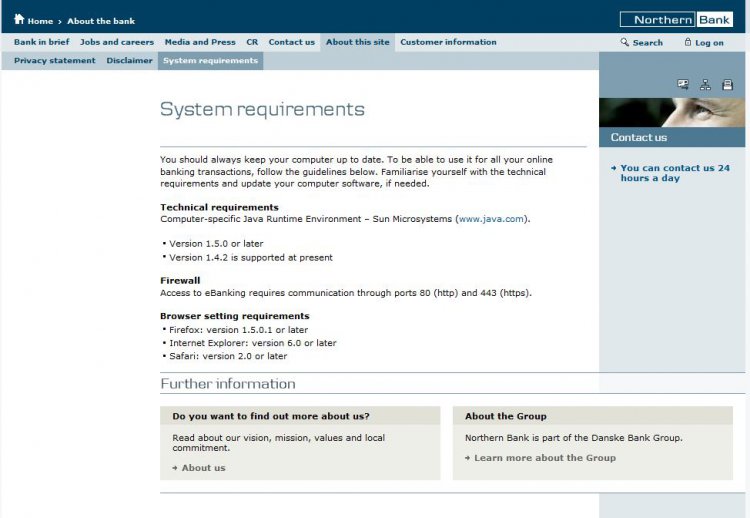The width and height of the screenshot is (750, 518).
Task: Open Jobs and careers menu item
Action: pos(117,42)
